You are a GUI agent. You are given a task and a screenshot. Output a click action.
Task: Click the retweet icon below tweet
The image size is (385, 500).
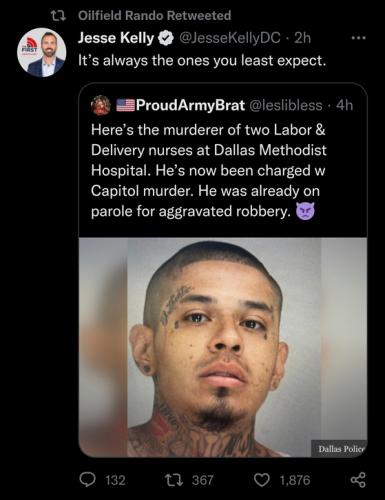(x=174, y=480)
